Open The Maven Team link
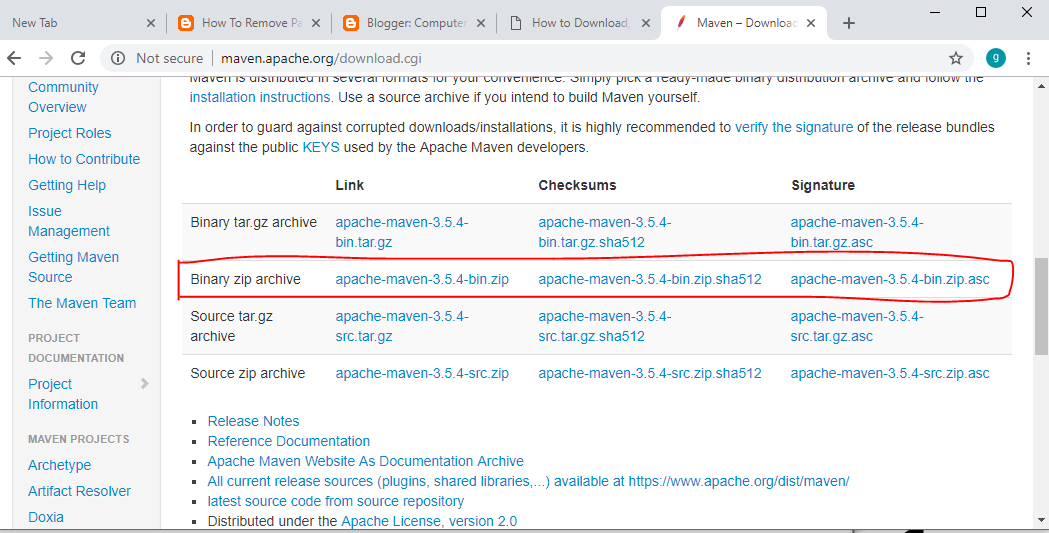This screenshot has height=533, width=1049. [x=82, y=303]
